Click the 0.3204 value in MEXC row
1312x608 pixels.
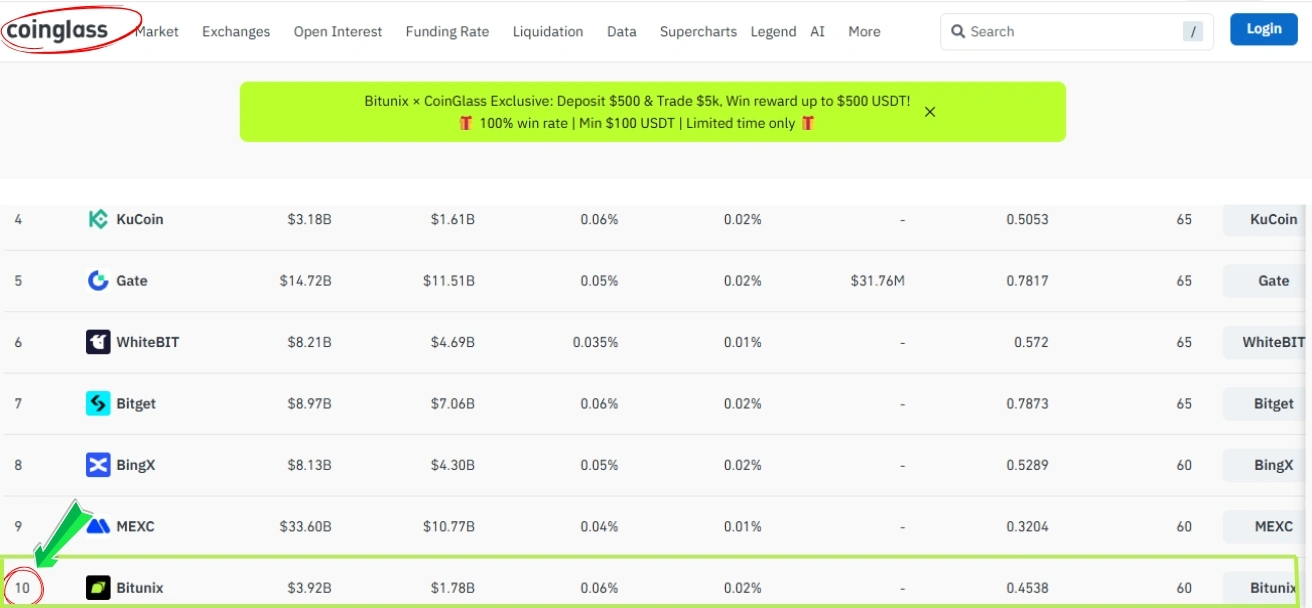[1028, 526]
